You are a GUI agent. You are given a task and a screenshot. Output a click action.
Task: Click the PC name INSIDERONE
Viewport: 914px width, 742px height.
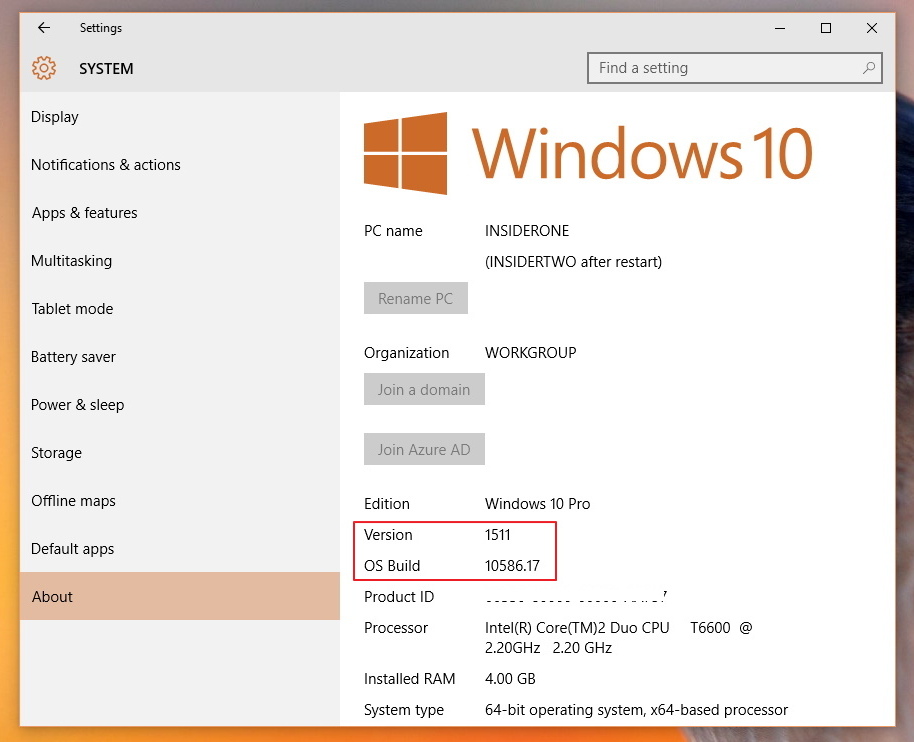point(527,231)
